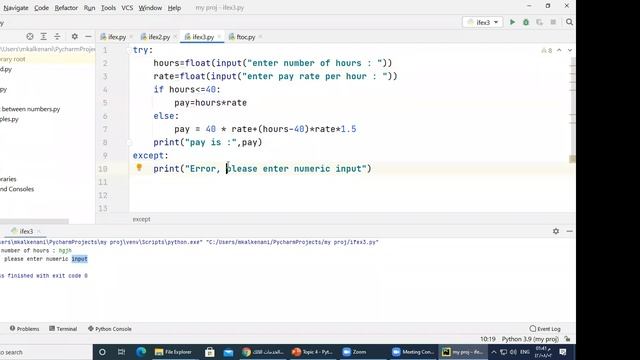Open Windows notification center icon
Viewport: 640px width, 360px height.
pyautogui.click(x=563, y=352)
